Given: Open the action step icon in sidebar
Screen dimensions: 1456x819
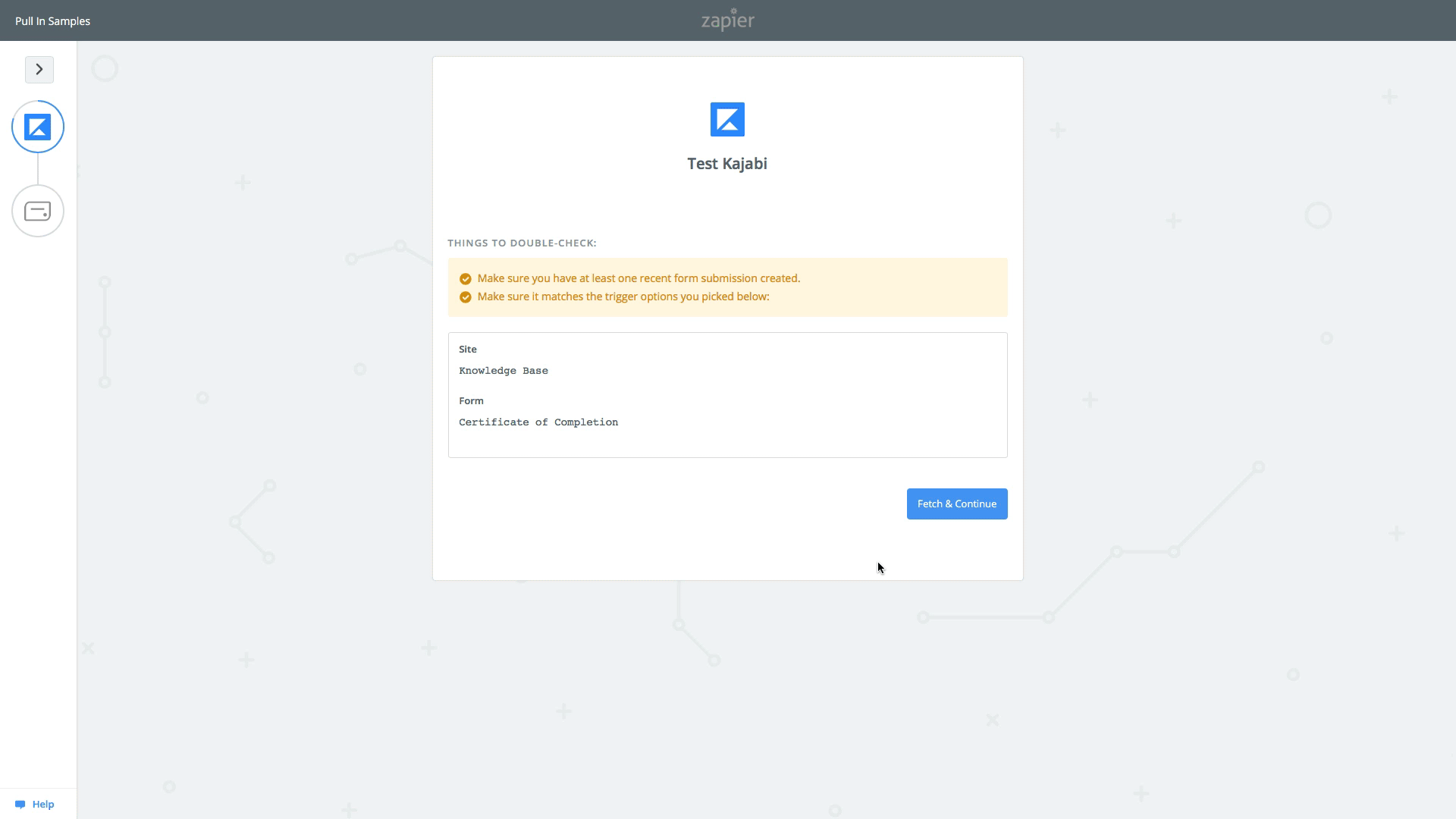Looking at the screenshot, I should (x=38, y=211).
